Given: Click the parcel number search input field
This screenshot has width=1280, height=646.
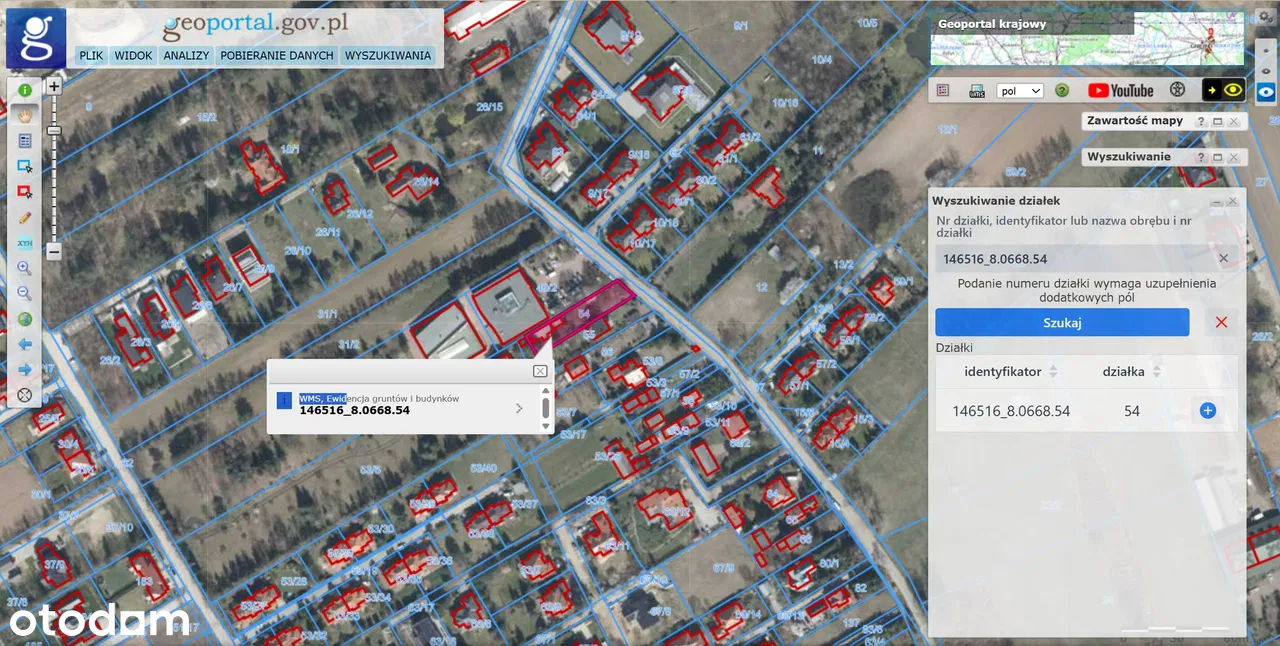Looking at the screenshot, I should (x=1075, y=259).
